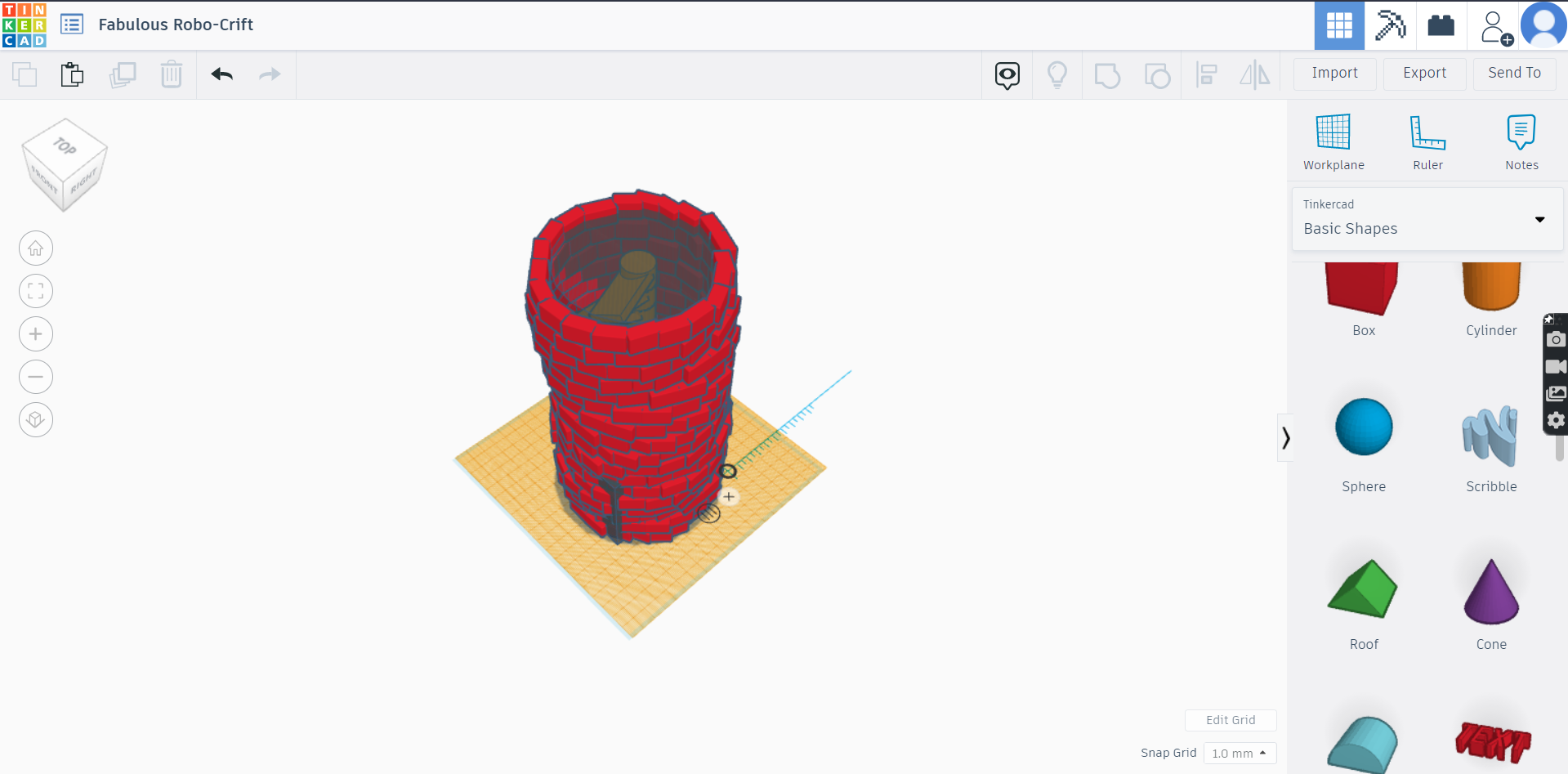Pick the teal Round Roof shape
The height and width of the screenshot is (774, 1568).
pyautogui.click(x=1364, y=745)
